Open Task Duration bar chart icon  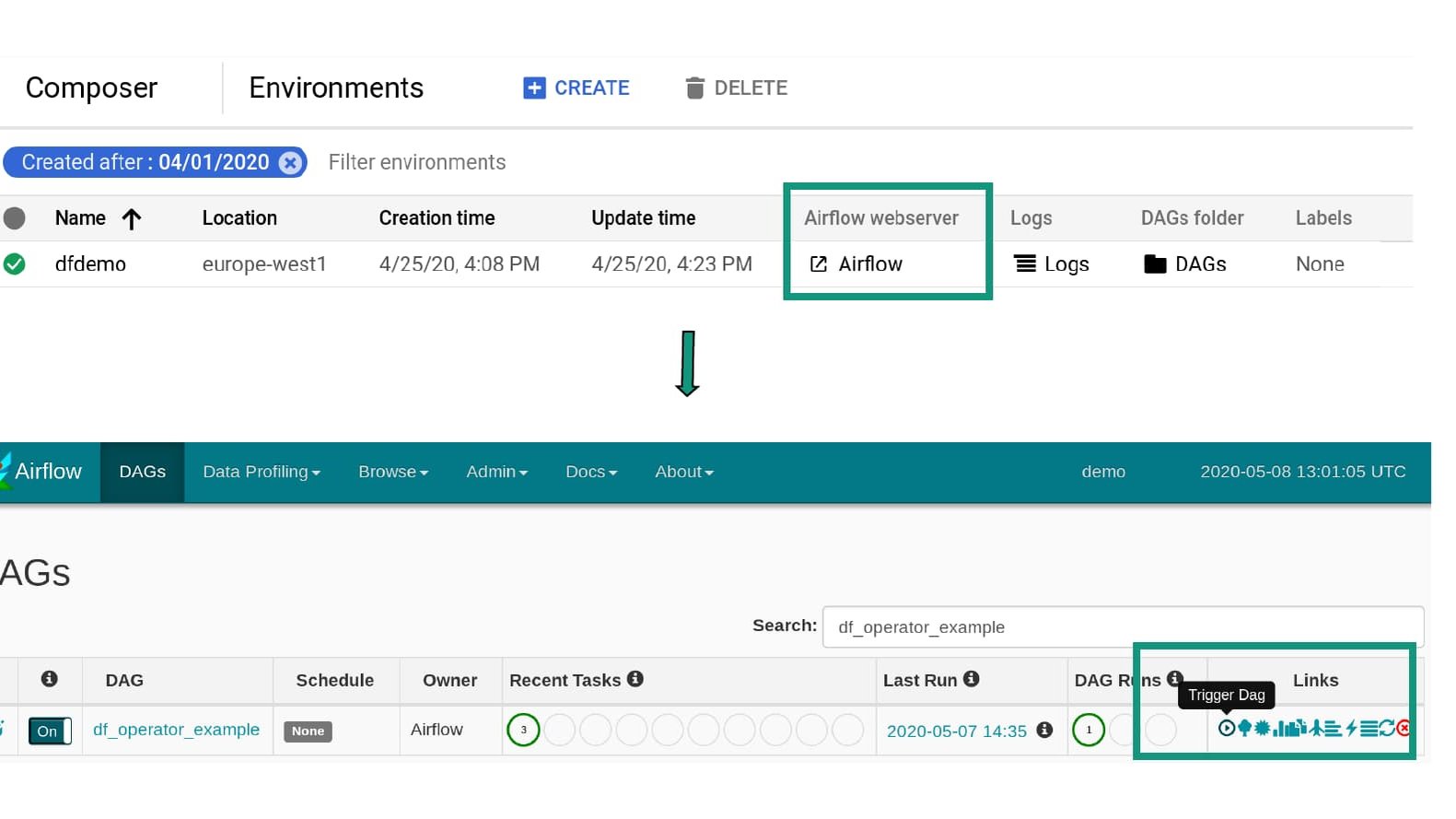(1282, 728)
